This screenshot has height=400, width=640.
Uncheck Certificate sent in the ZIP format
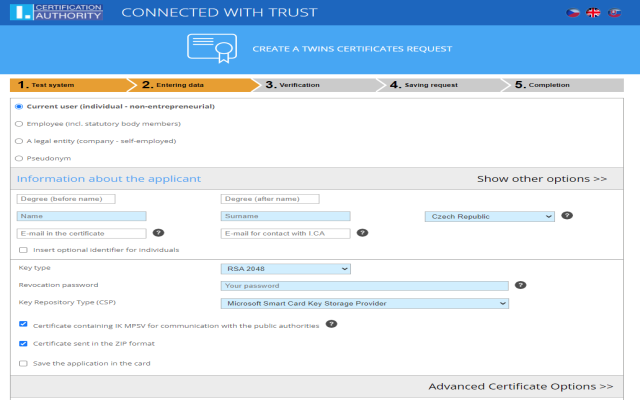coord(23,344)
